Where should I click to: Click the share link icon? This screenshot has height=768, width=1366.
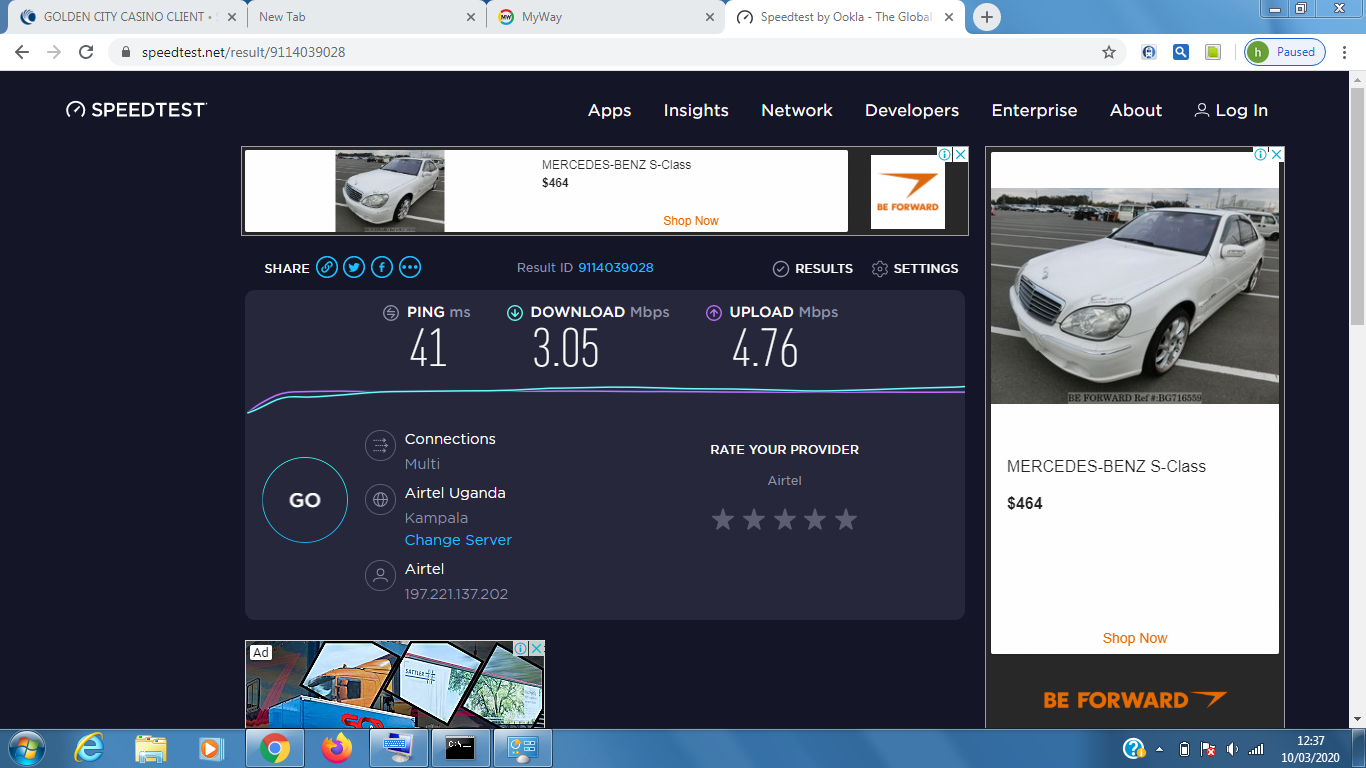[x=326, y=267]
